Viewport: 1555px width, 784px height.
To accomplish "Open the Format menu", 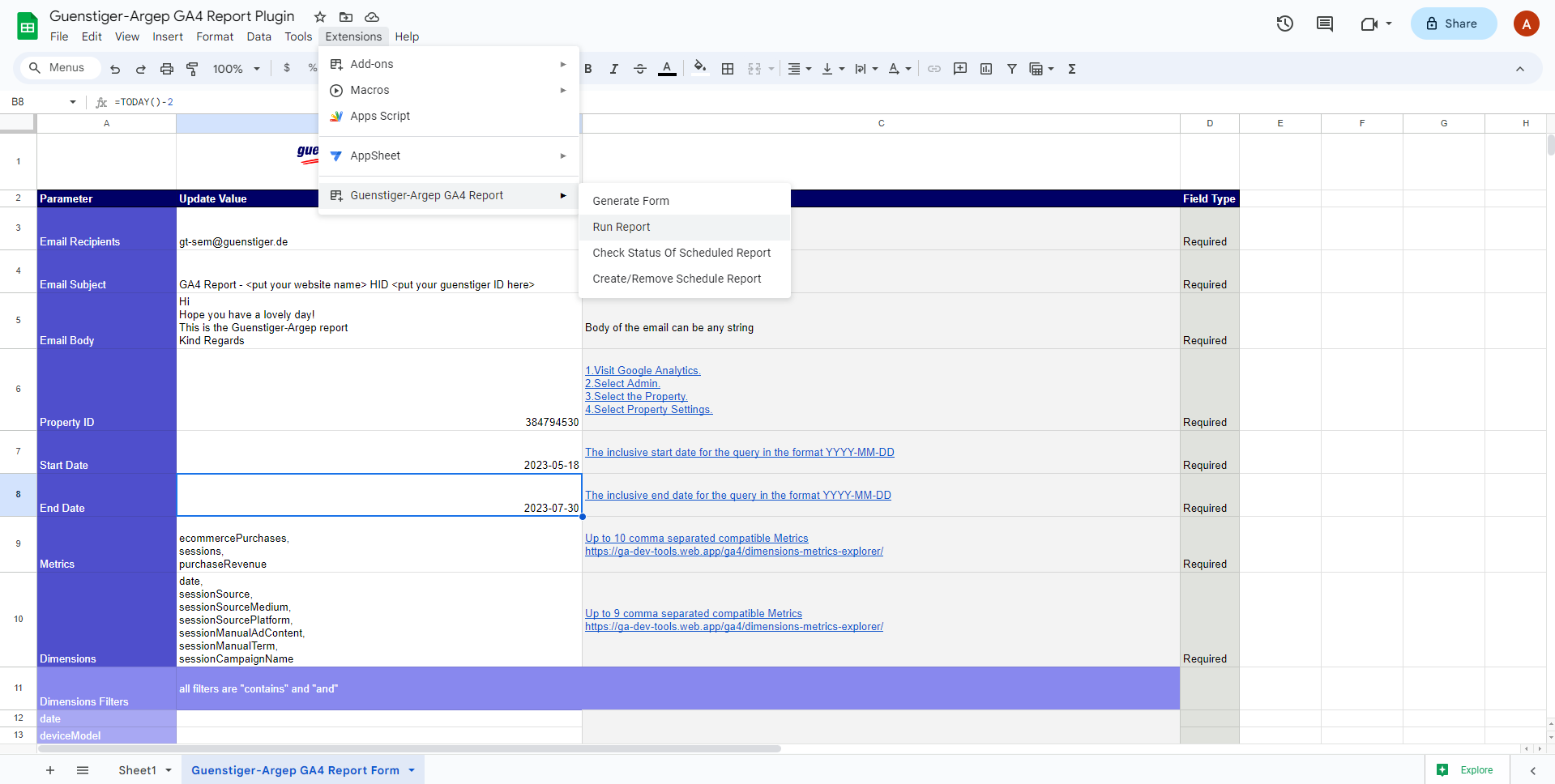I will [x=215, y=36].
